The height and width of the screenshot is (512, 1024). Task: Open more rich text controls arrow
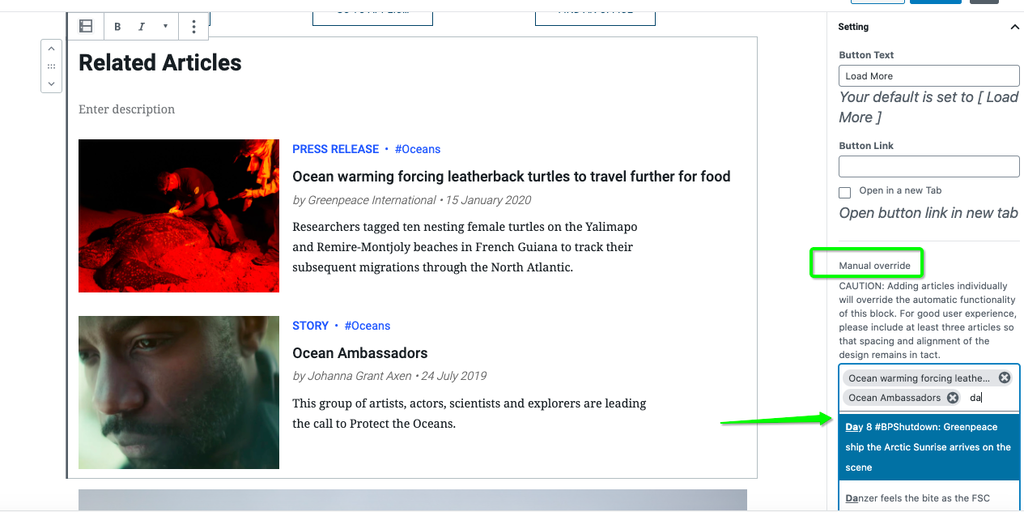(x=165, y=26)
